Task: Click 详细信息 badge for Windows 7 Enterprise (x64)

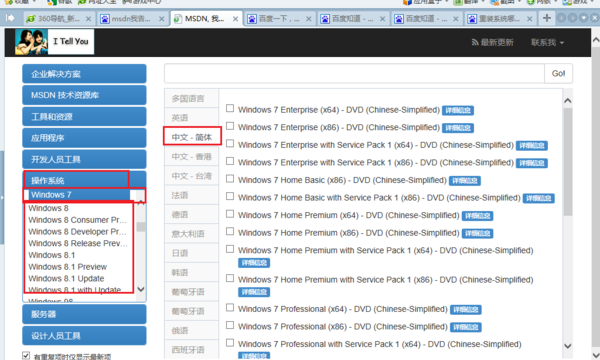Action: tap(458, 111)
